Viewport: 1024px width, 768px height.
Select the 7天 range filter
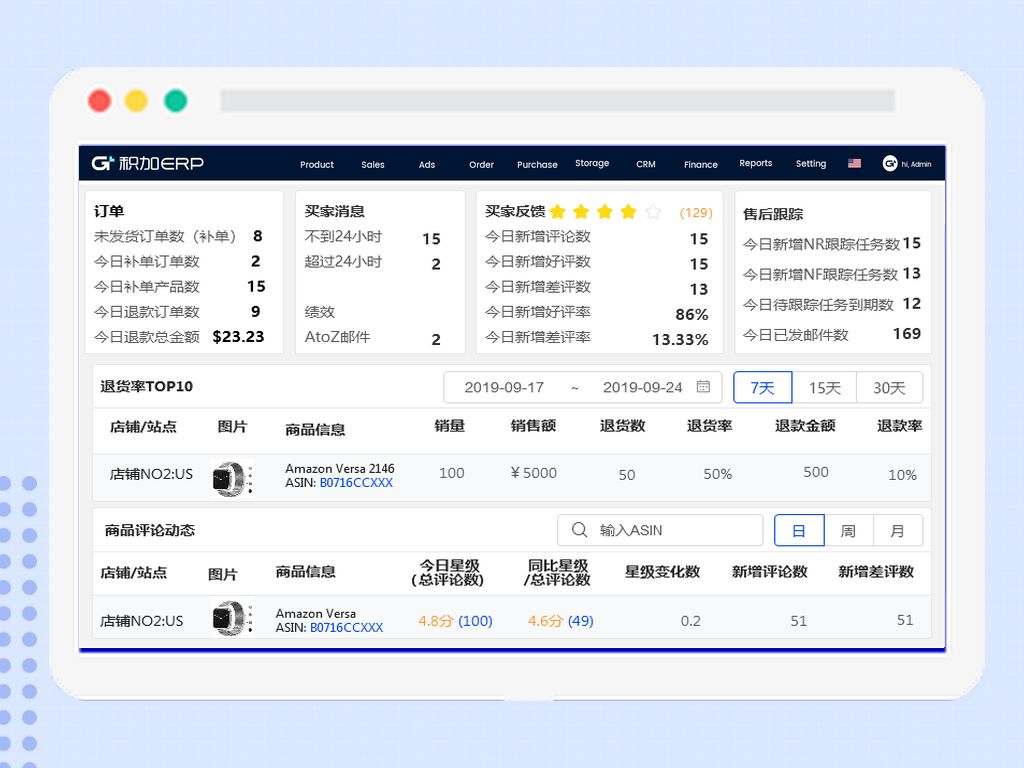pos(762,387)
